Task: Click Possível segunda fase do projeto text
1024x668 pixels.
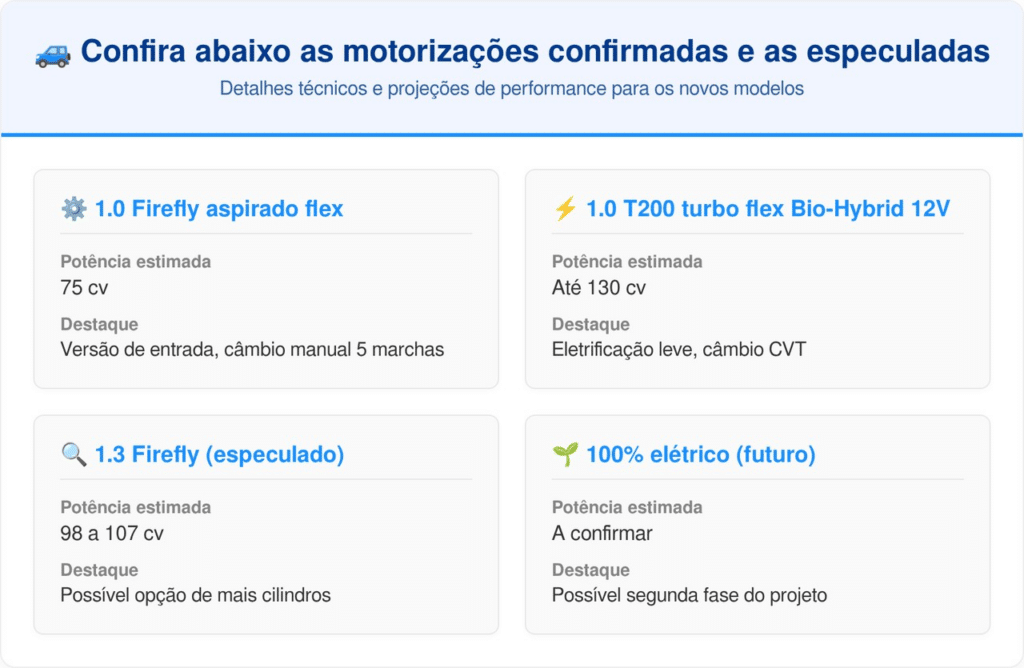Action: (689, 596)
